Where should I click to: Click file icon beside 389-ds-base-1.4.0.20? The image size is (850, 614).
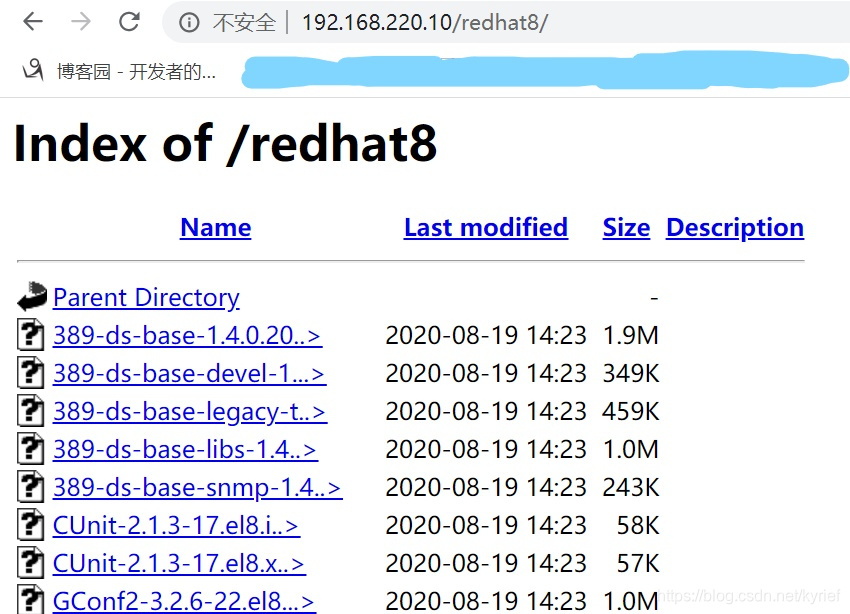pyautogui.click(x=30, y=334)
